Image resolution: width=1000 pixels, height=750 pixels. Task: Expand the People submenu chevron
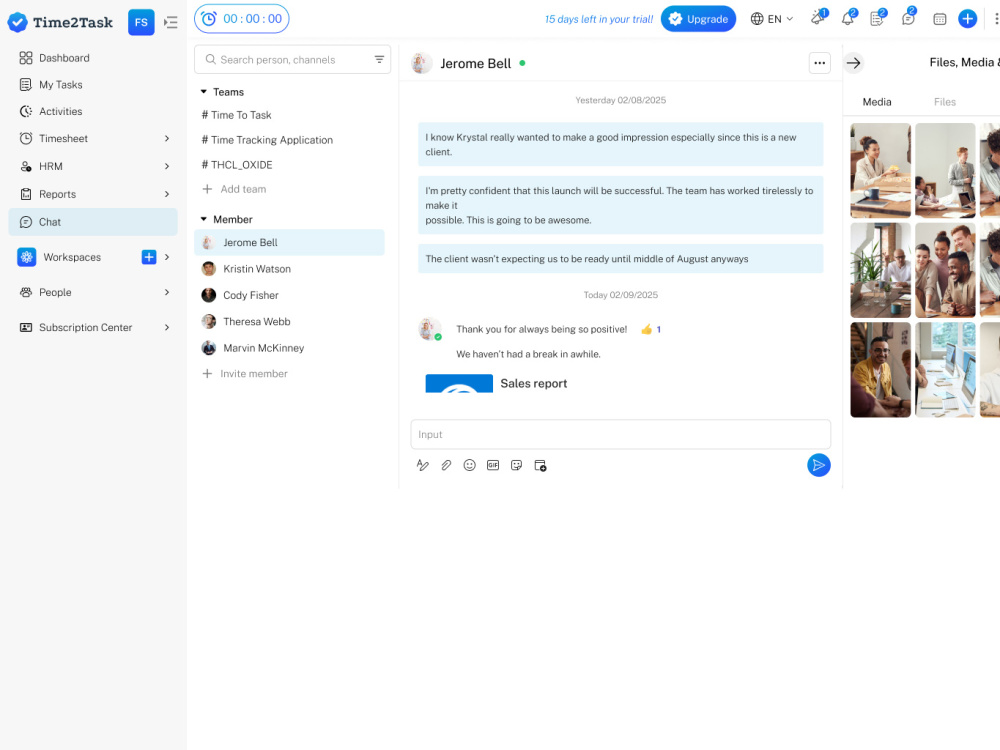click(167, 292)
